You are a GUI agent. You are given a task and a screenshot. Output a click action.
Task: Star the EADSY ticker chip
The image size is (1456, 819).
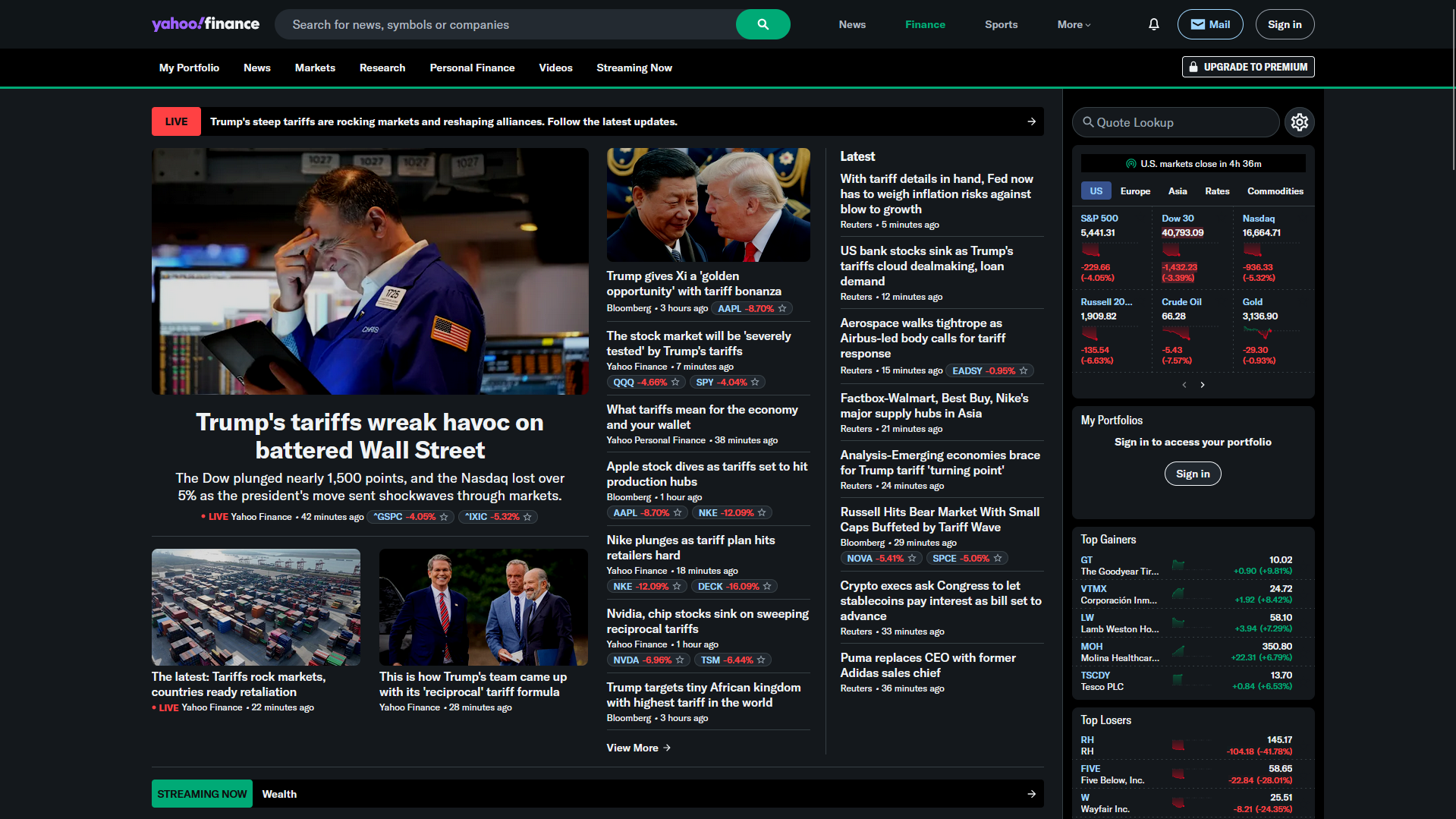[1024, 371]
